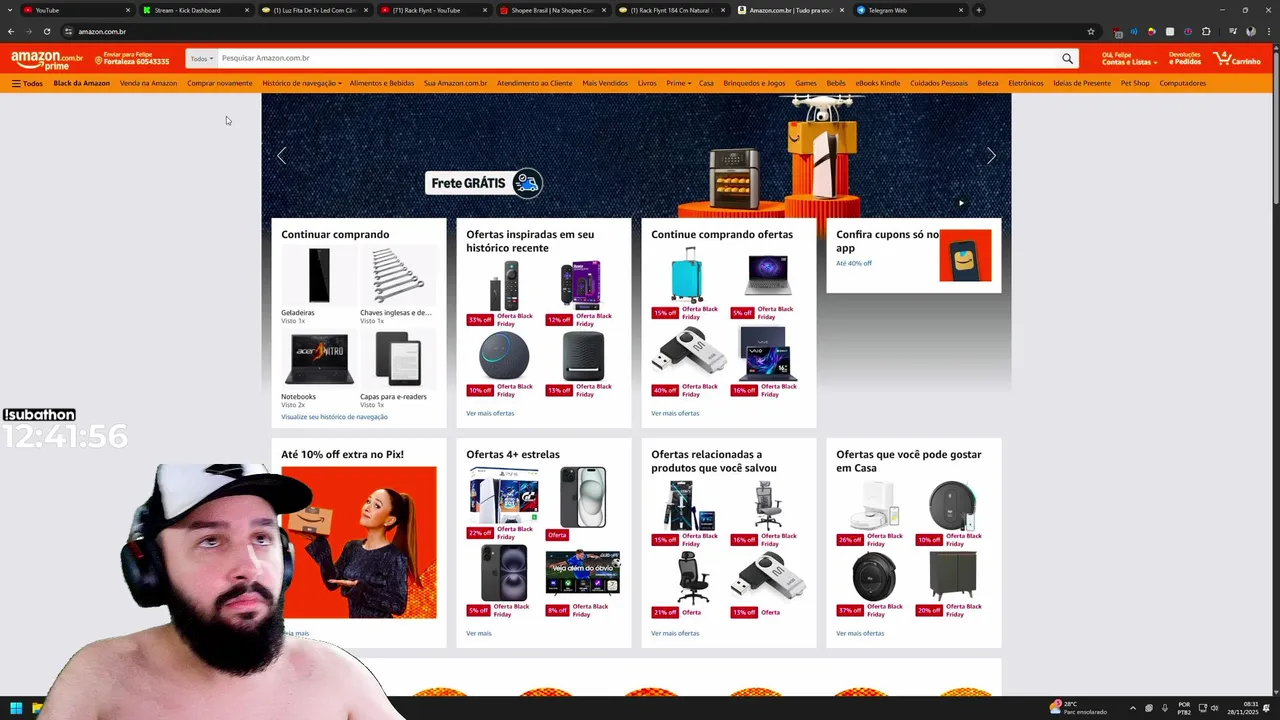Open the Pix 10% off promo image

click(359, 542)
